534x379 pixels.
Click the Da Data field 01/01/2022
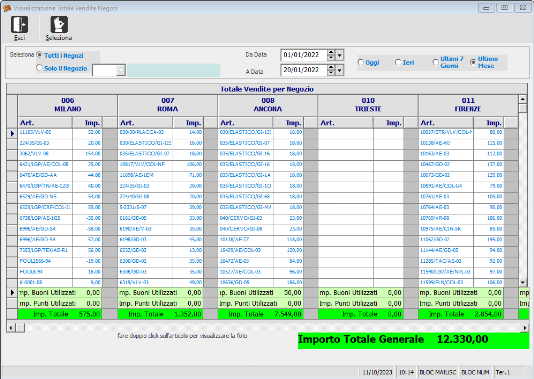[x=304, y=55]
